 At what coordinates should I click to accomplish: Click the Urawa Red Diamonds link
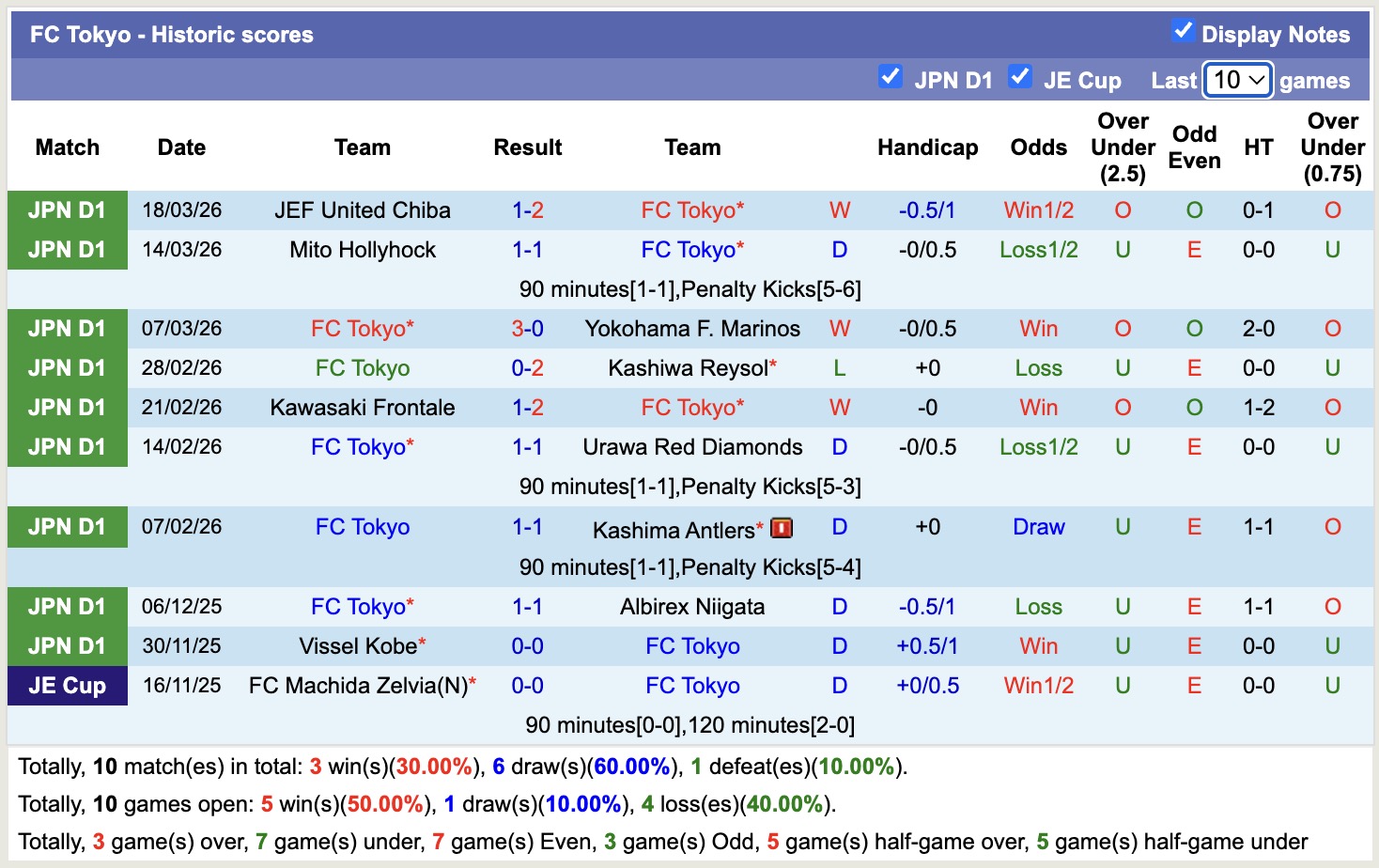tap(692, 447)
